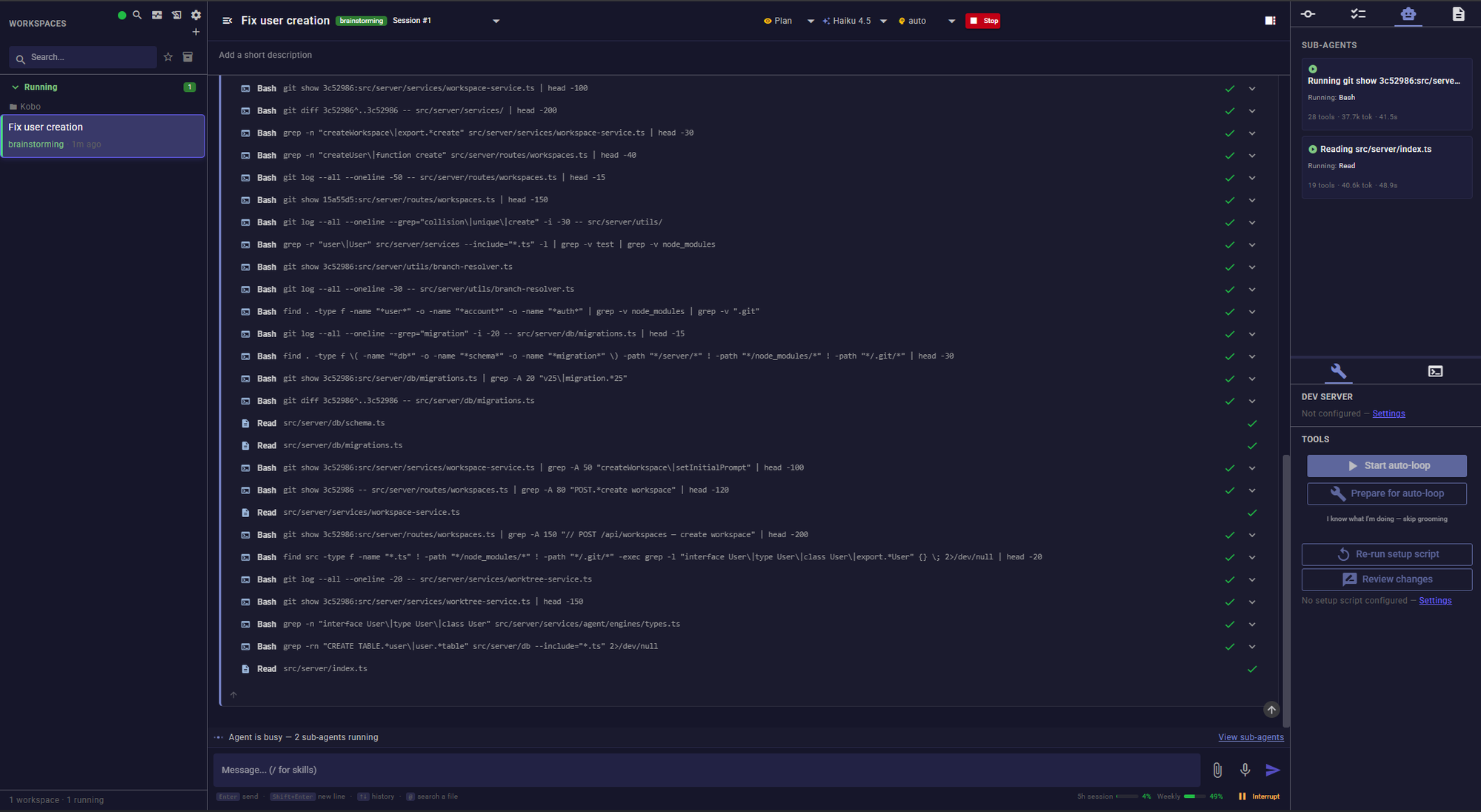Click the magnifier icon beside the green status dot

137,15
